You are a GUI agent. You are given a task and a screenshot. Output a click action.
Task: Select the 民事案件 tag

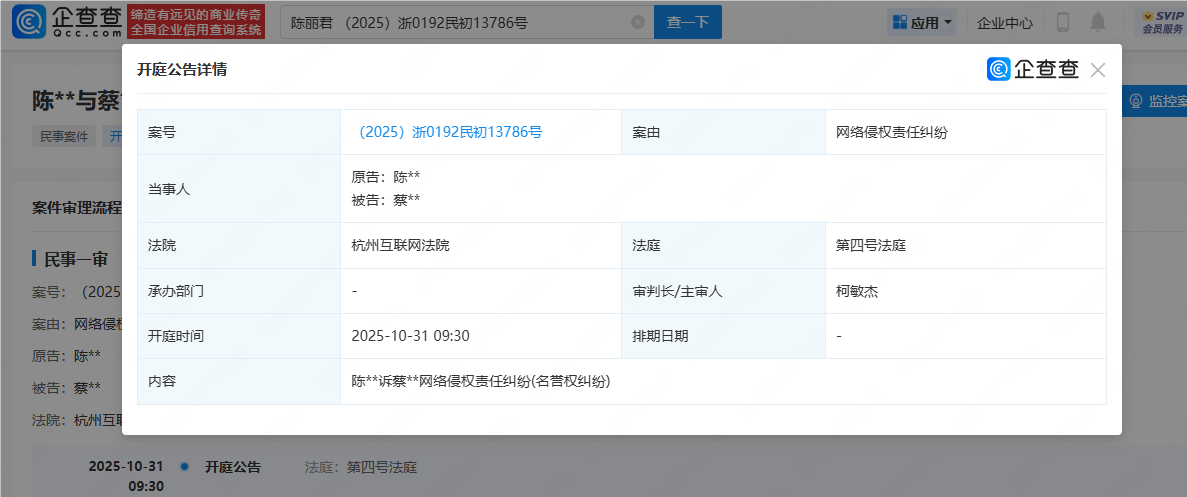pos(64,137)
